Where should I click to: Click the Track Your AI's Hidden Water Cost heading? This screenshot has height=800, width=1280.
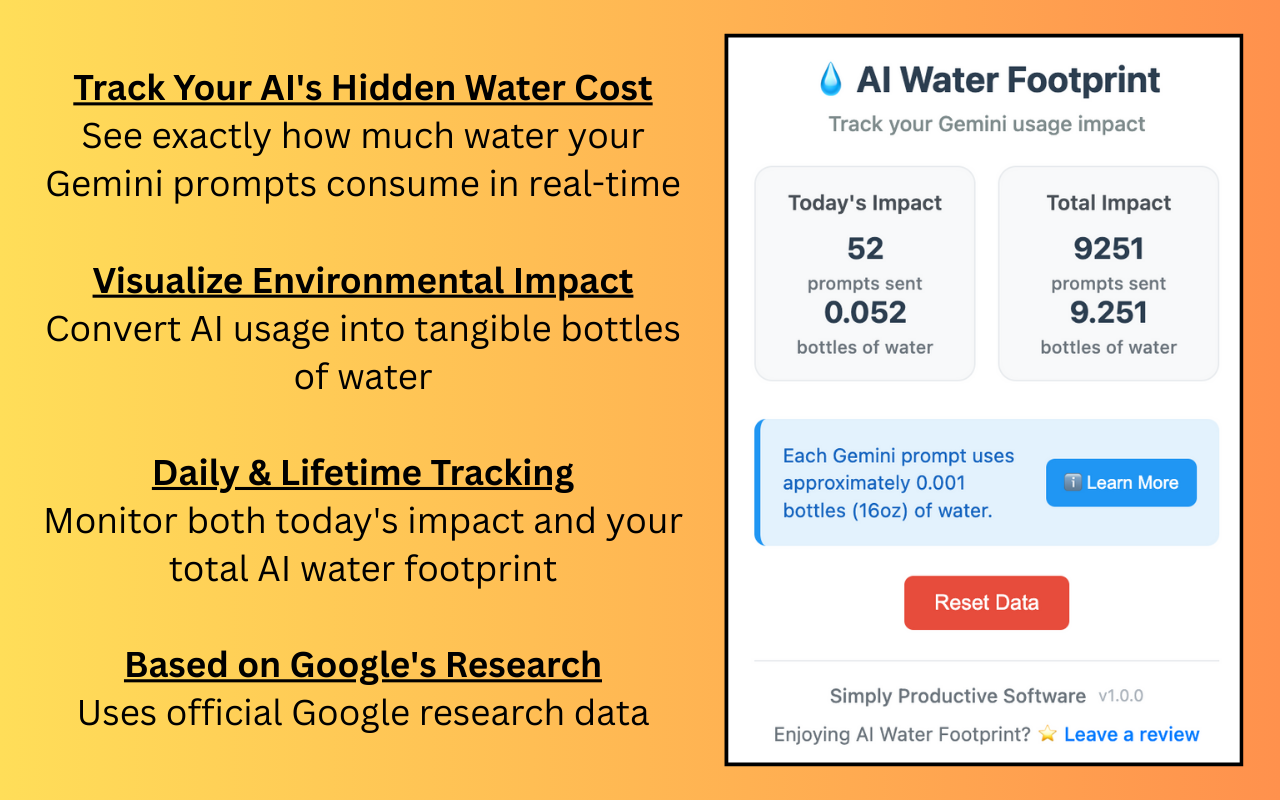[363, 88]
